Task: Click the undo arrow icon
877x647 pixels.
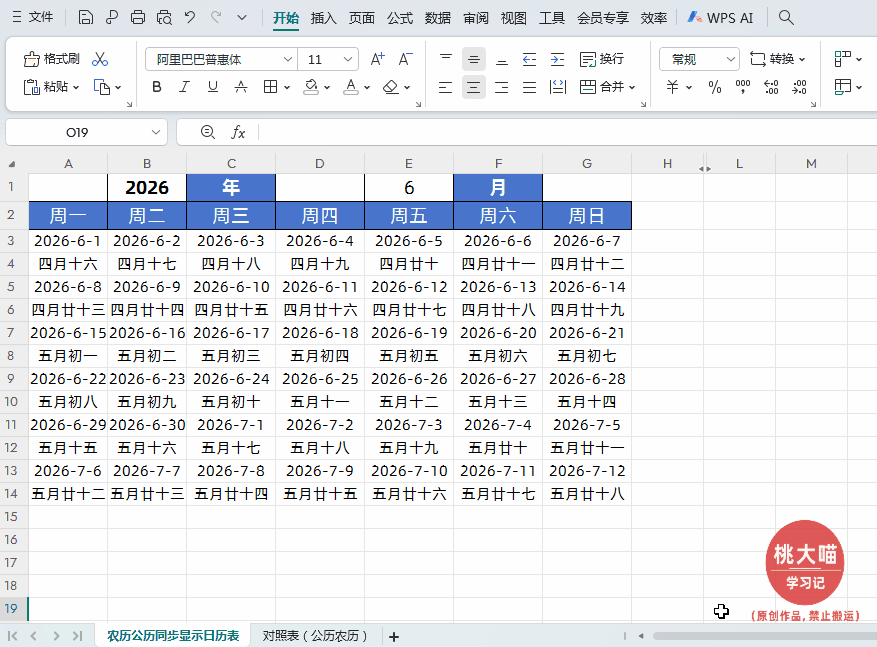Action: 192,16
